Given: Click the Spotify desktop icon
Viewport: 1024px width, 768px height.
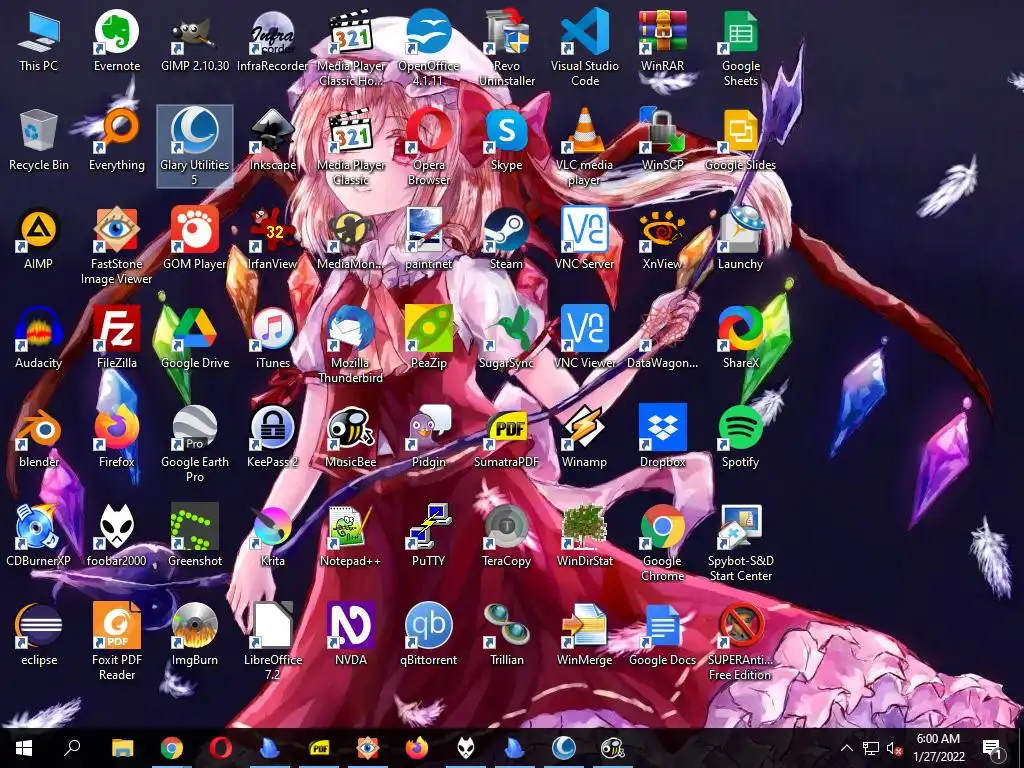Looking at the screenshot, I should point(740,438).
